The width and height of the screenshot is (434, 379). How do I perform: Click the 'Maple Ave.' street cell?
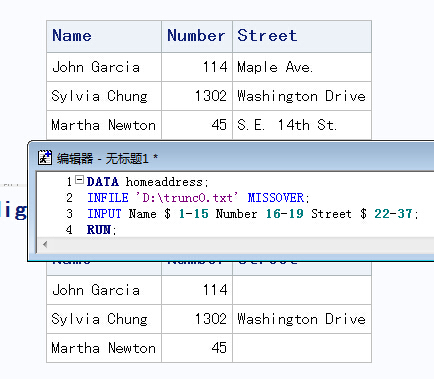(302, 67)
